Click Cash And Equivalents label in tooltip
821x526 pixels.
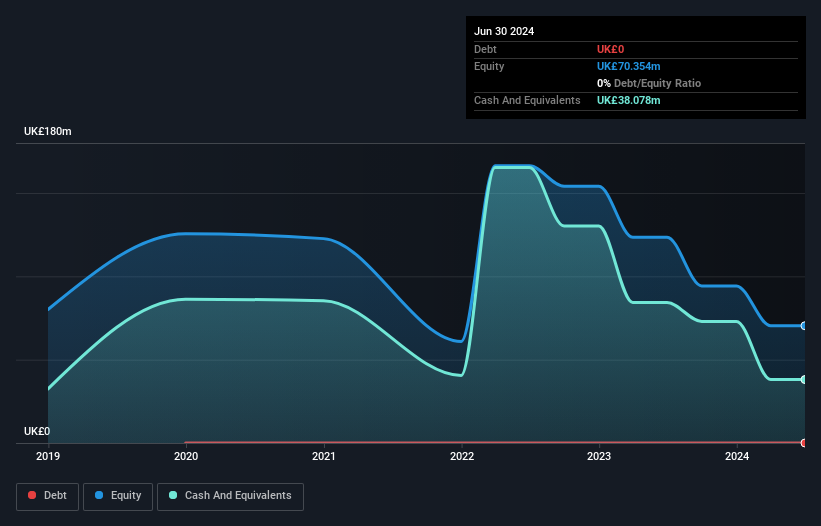pos(527,100)
